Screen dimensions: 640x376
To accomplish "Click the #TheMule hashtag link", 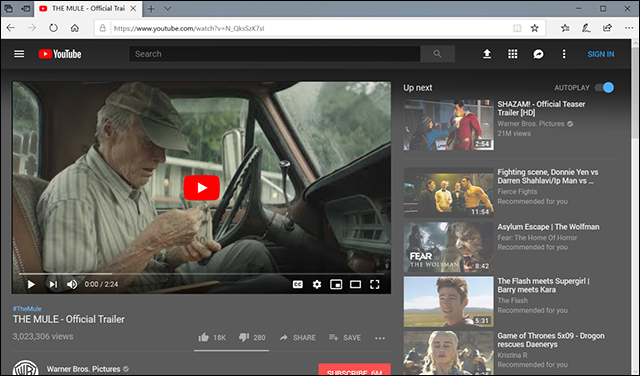I will [x=27, y=309].
